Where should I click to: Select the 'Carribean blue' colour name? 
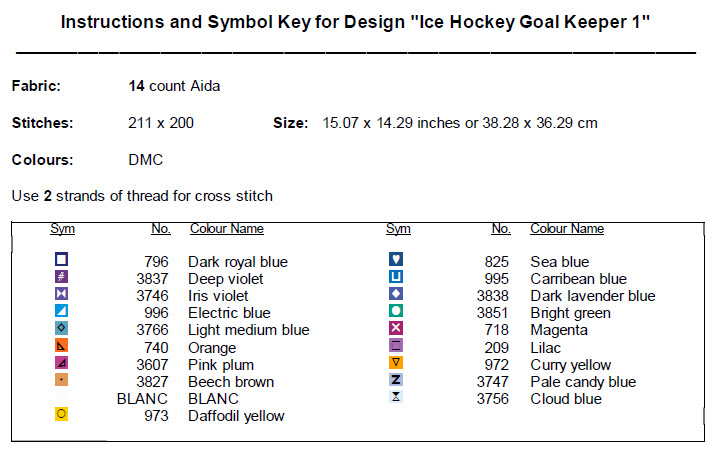578,279
